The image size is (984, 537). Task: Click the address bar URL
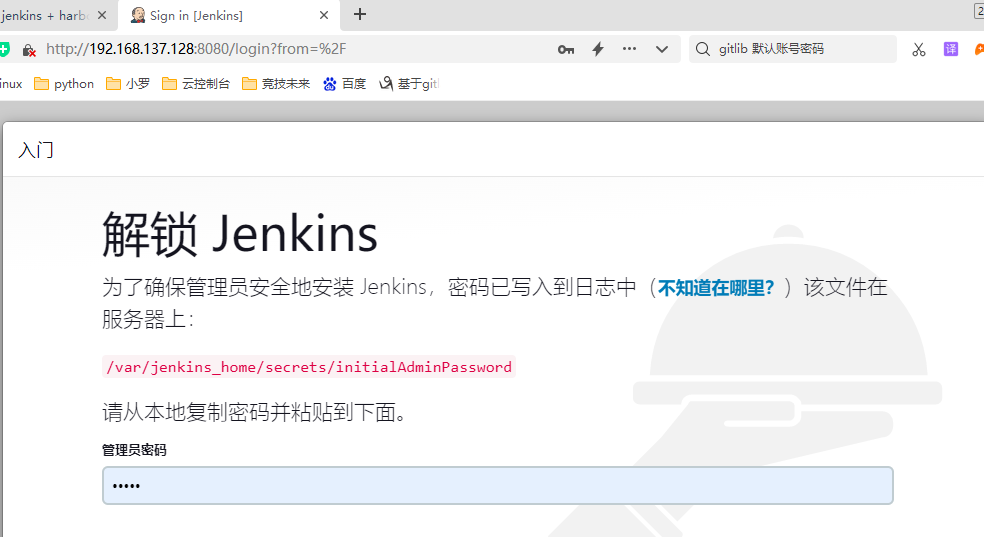(196, 49)
